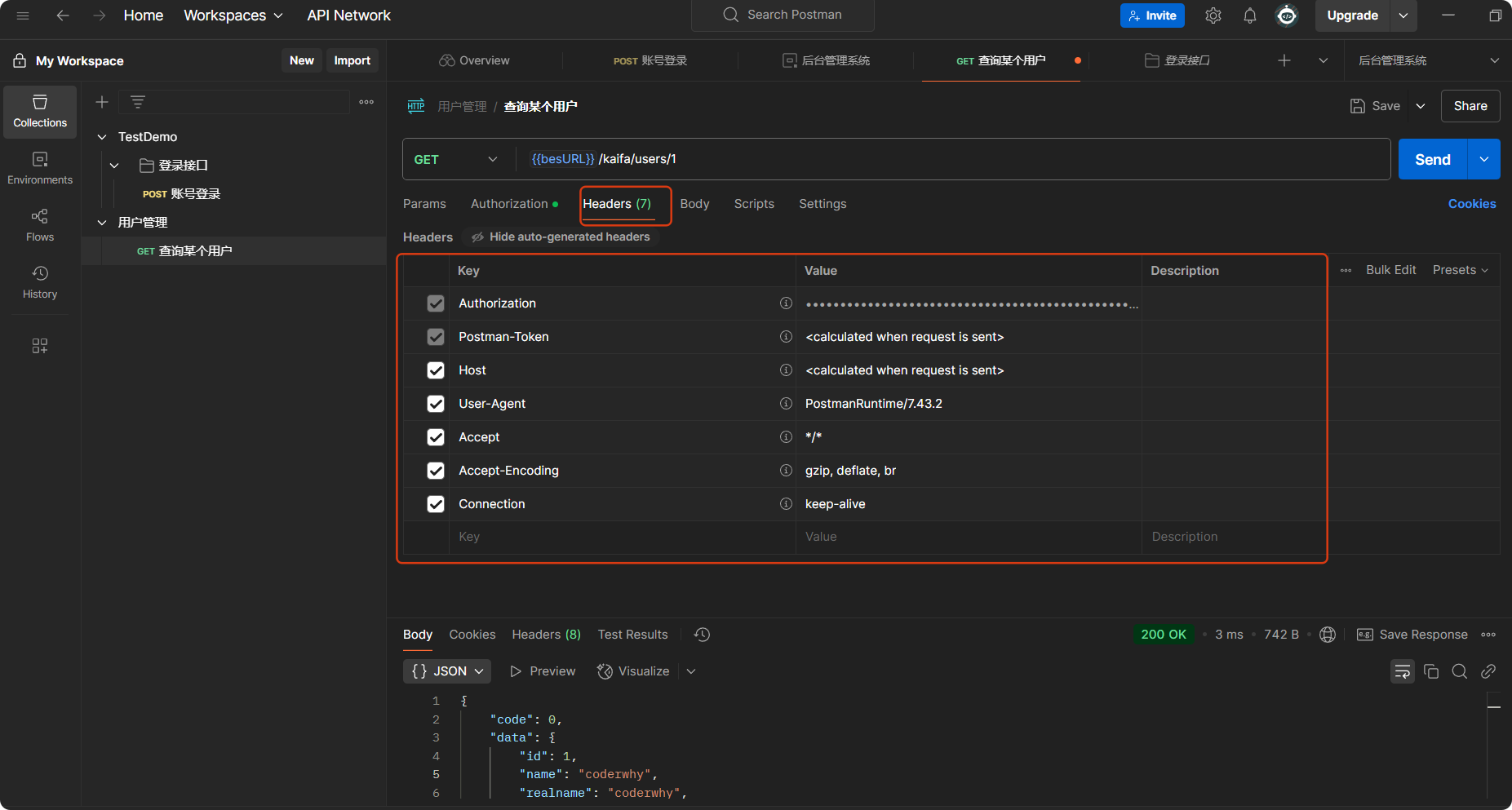The width and height of the screenshot is (1512, 810).
Task: Switch to the request Body tab
Action: 694,204
